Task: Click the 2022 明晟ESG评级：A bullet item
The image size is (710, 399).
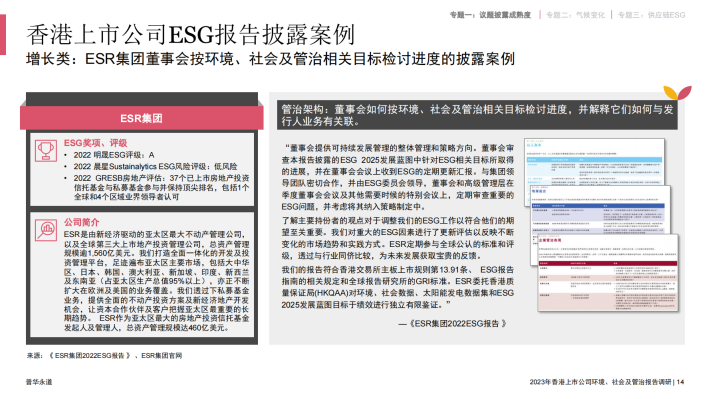Action: [x=114, y=155]
